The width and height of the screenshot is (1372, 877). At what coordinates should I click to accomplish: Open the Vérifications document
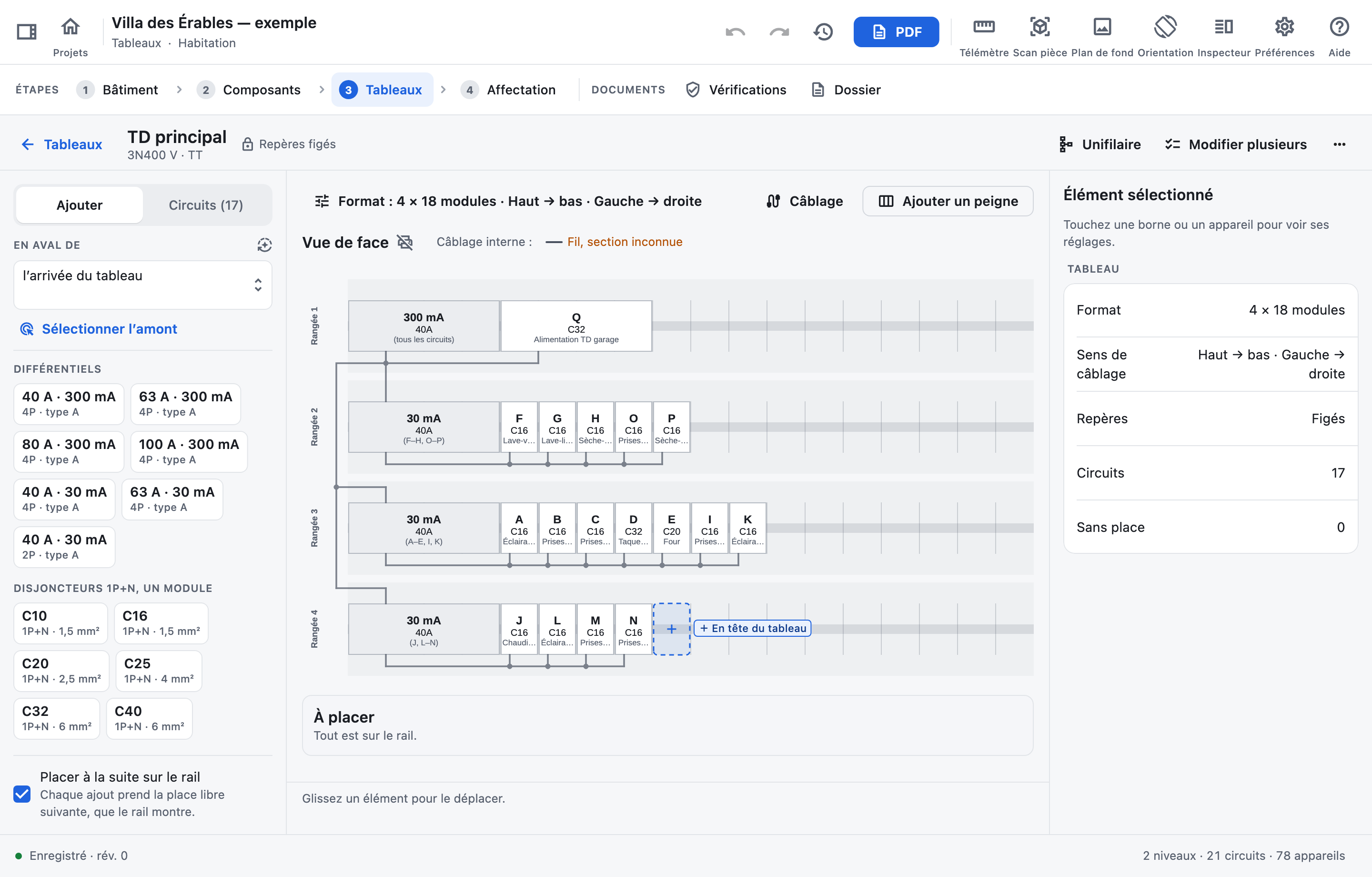[x=736, y=90]
